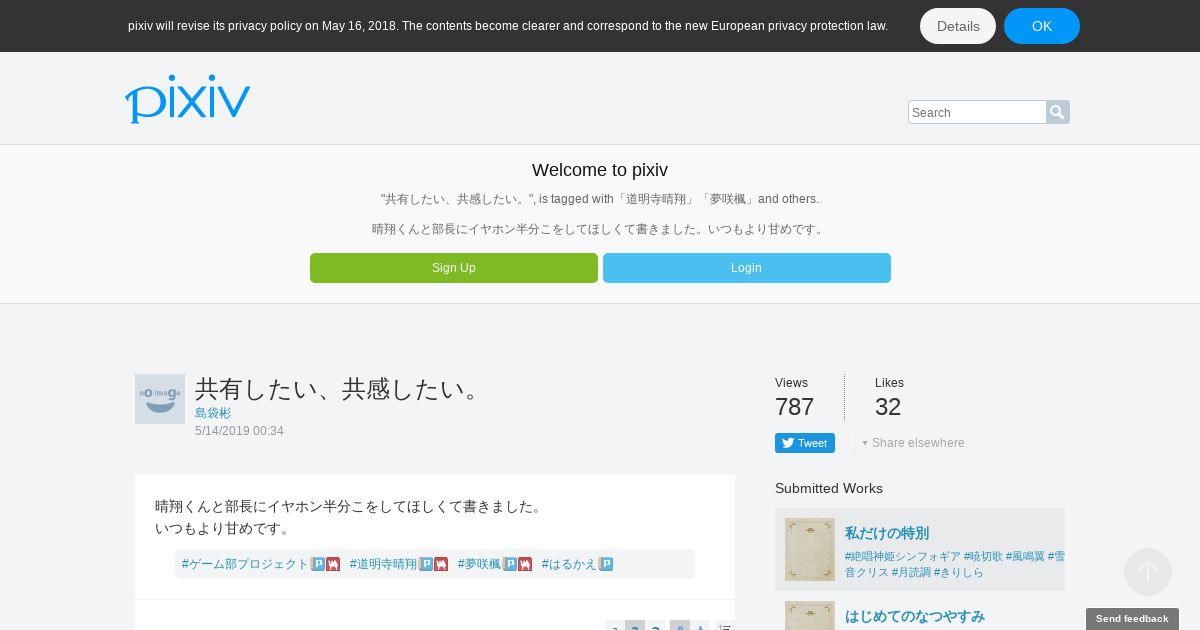Click the search magnifier button

pos(1058,112)
